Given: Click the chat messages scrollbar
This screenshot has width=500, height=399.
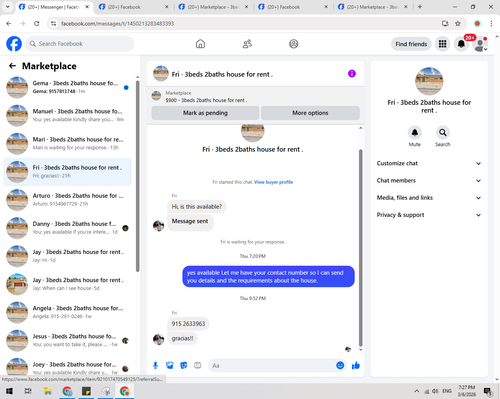Looking at the screenshot, I should click(x=360, y=248).
